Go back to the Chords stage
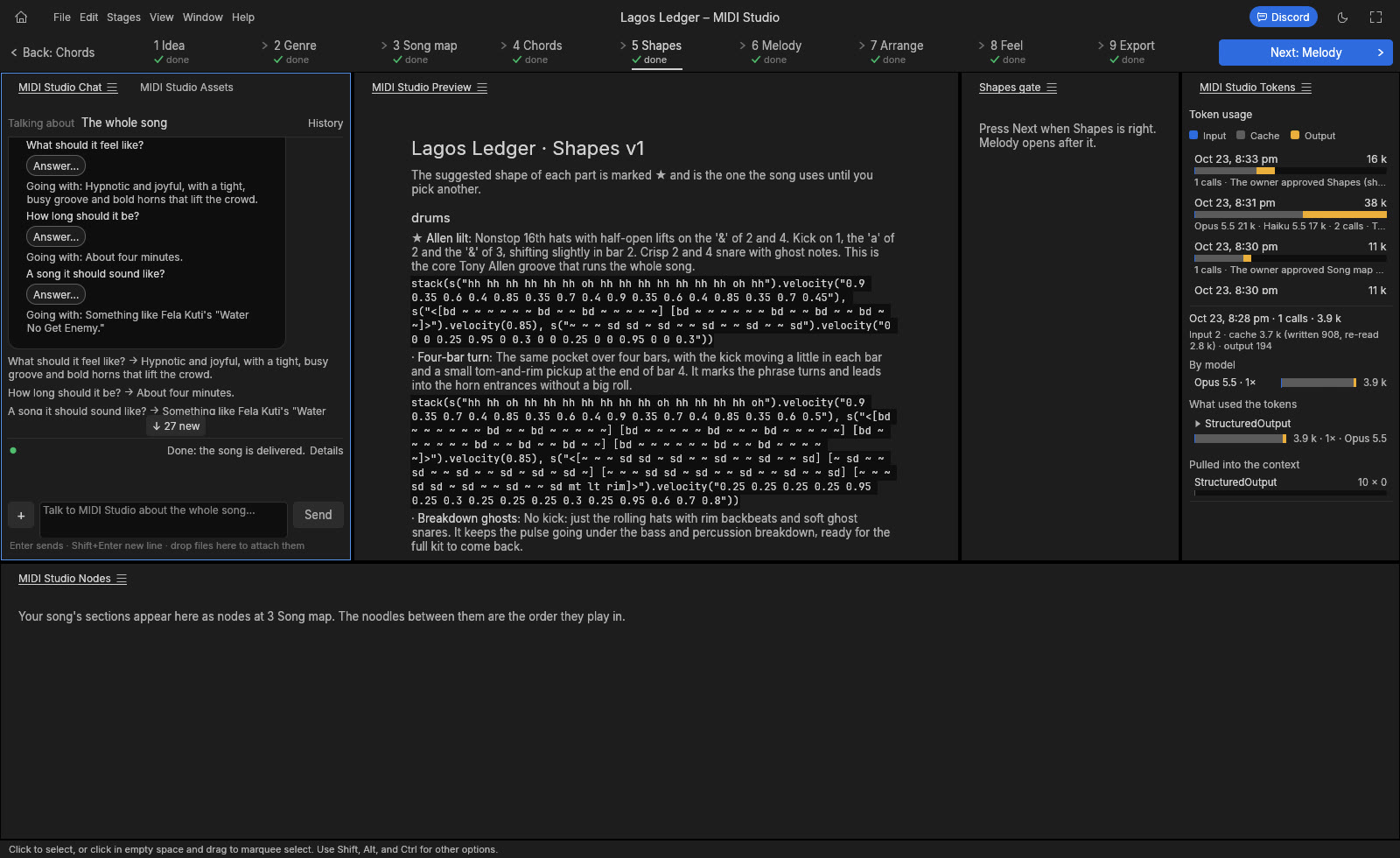 click(x=52, y=53)
